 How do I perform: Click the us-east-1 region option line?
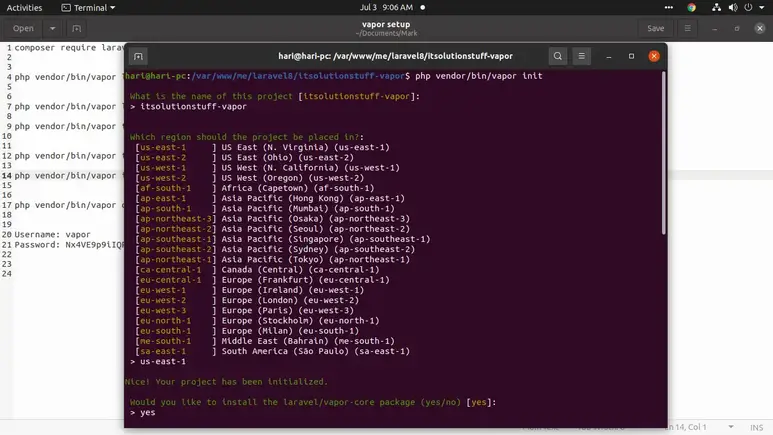click(262, 147)
